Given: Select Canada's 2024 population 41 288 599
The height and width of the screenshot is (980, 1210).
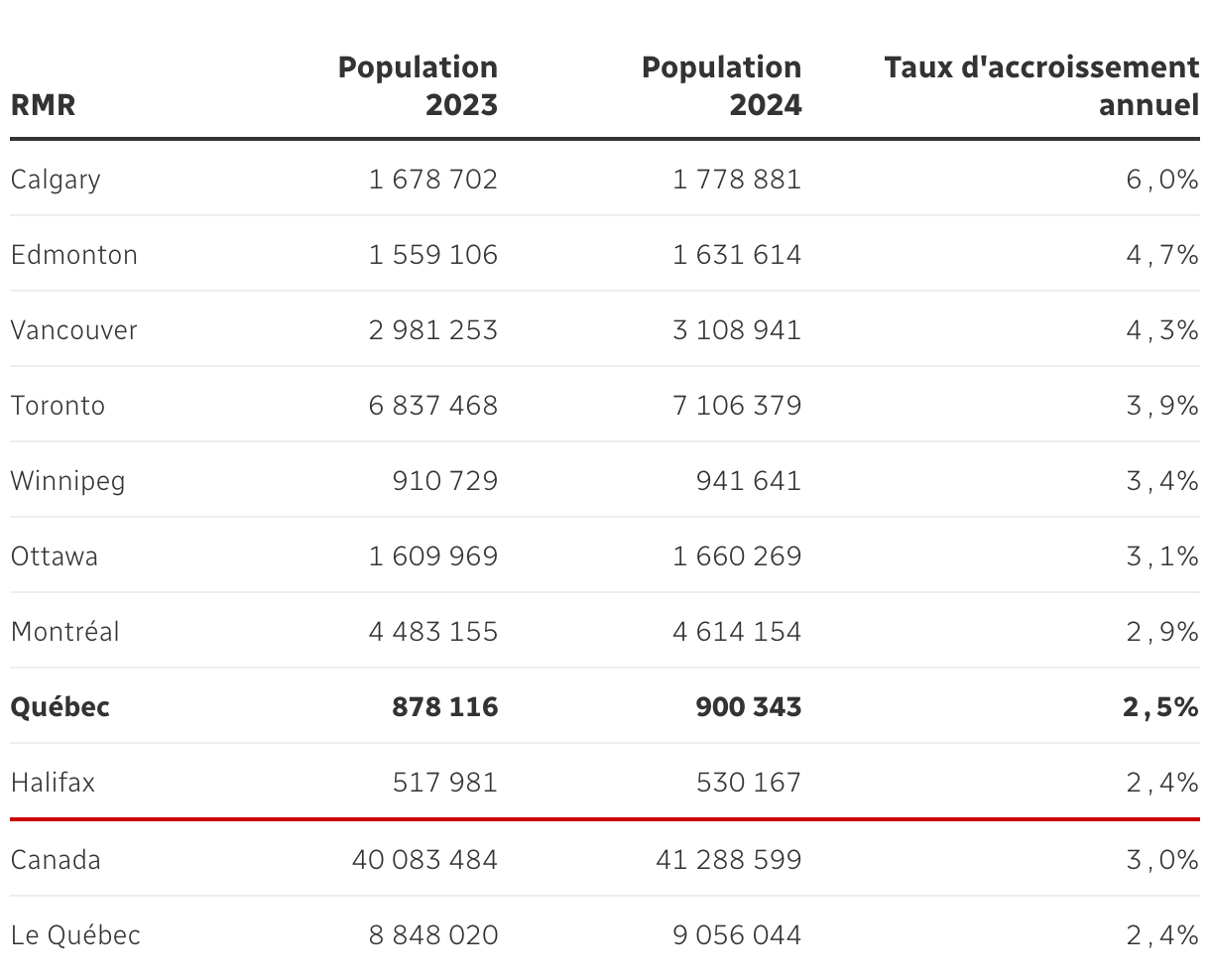Looking at the screenshot, I should pyautogui.click(x=729, y=859).
